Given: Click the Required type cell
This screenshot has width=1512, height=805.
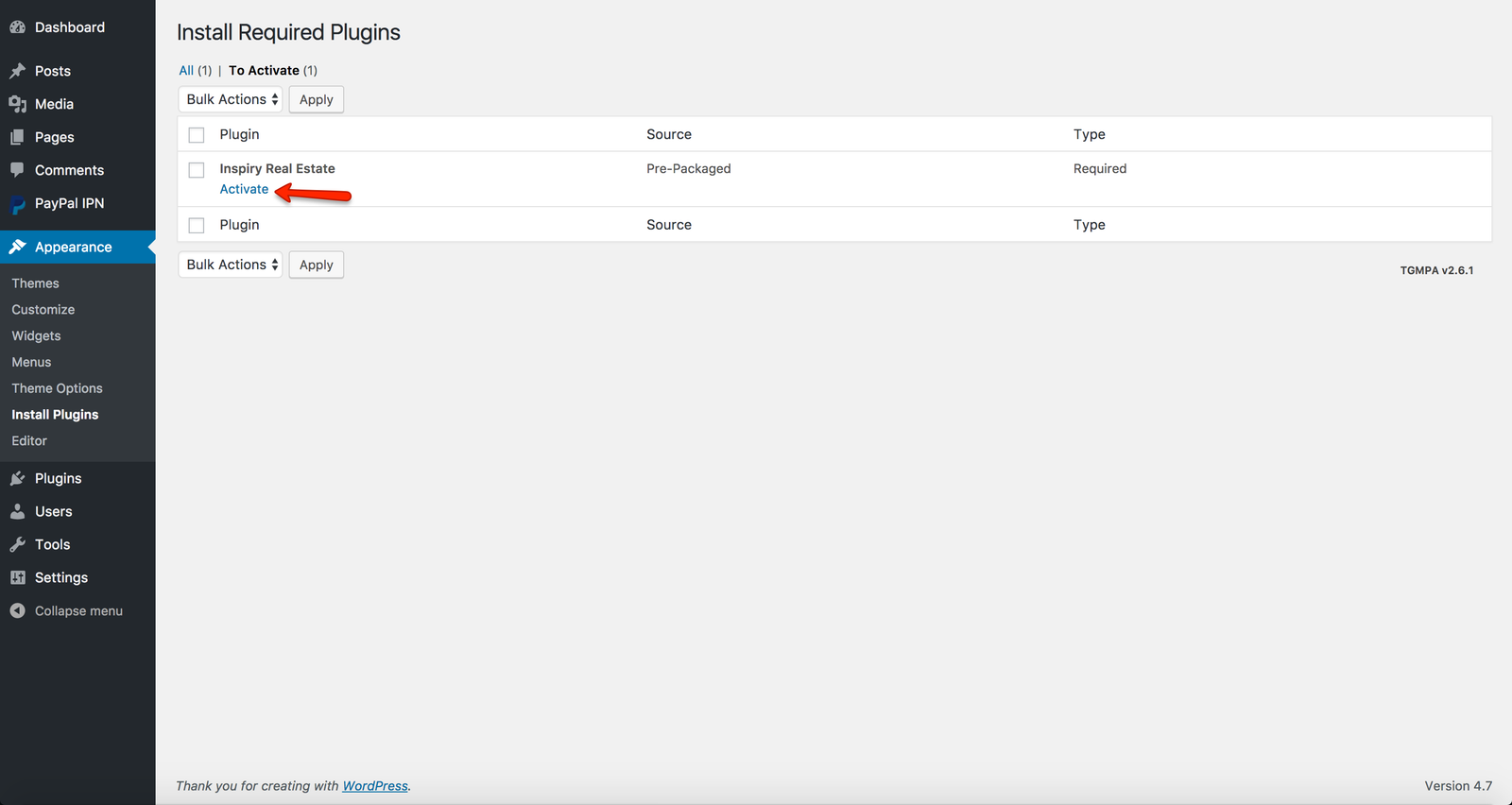Looking at the screenshot, I should [1100, 168].
